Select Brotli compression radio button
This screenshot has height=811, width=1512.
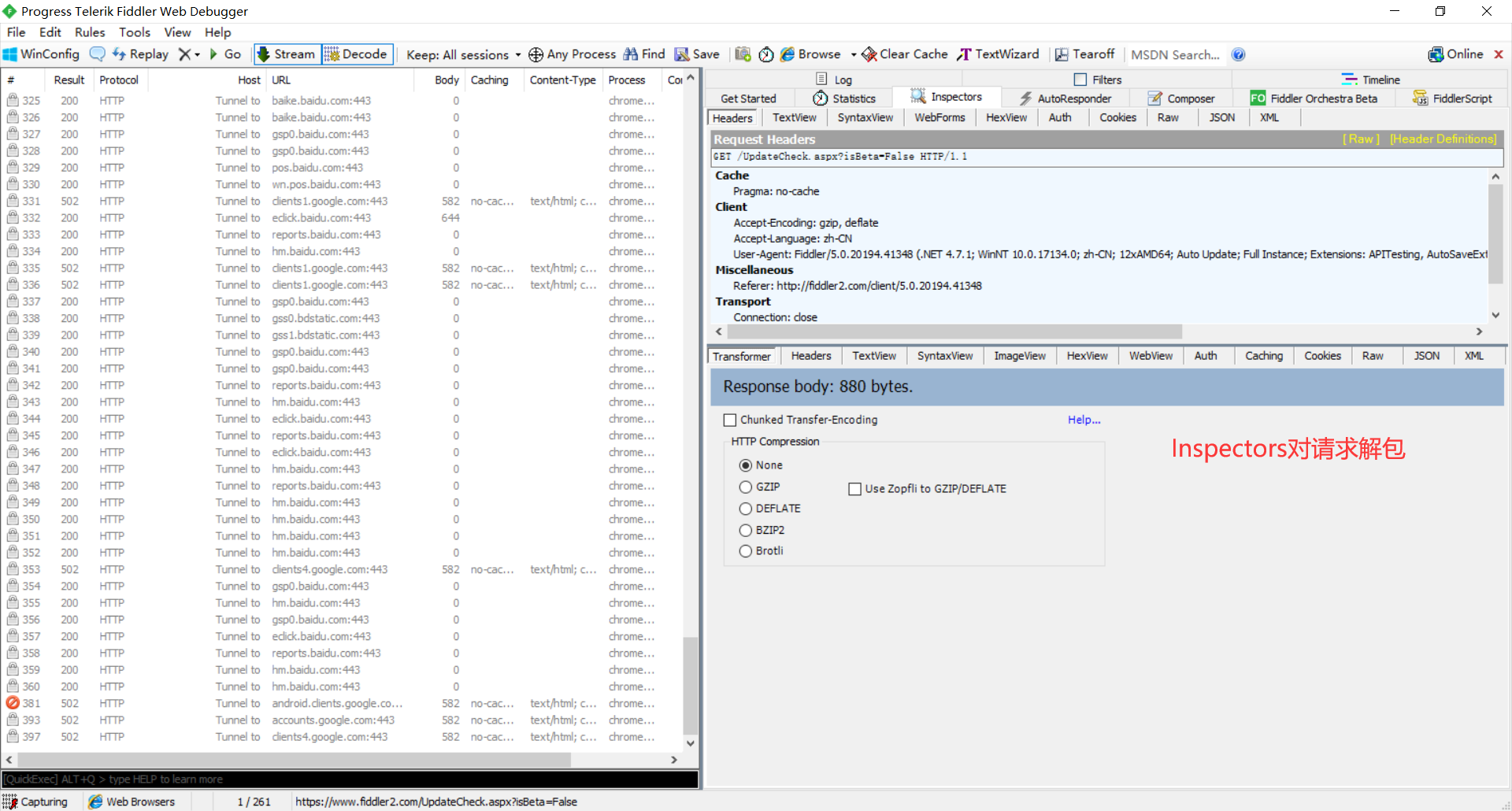click(x=746, y=551)
